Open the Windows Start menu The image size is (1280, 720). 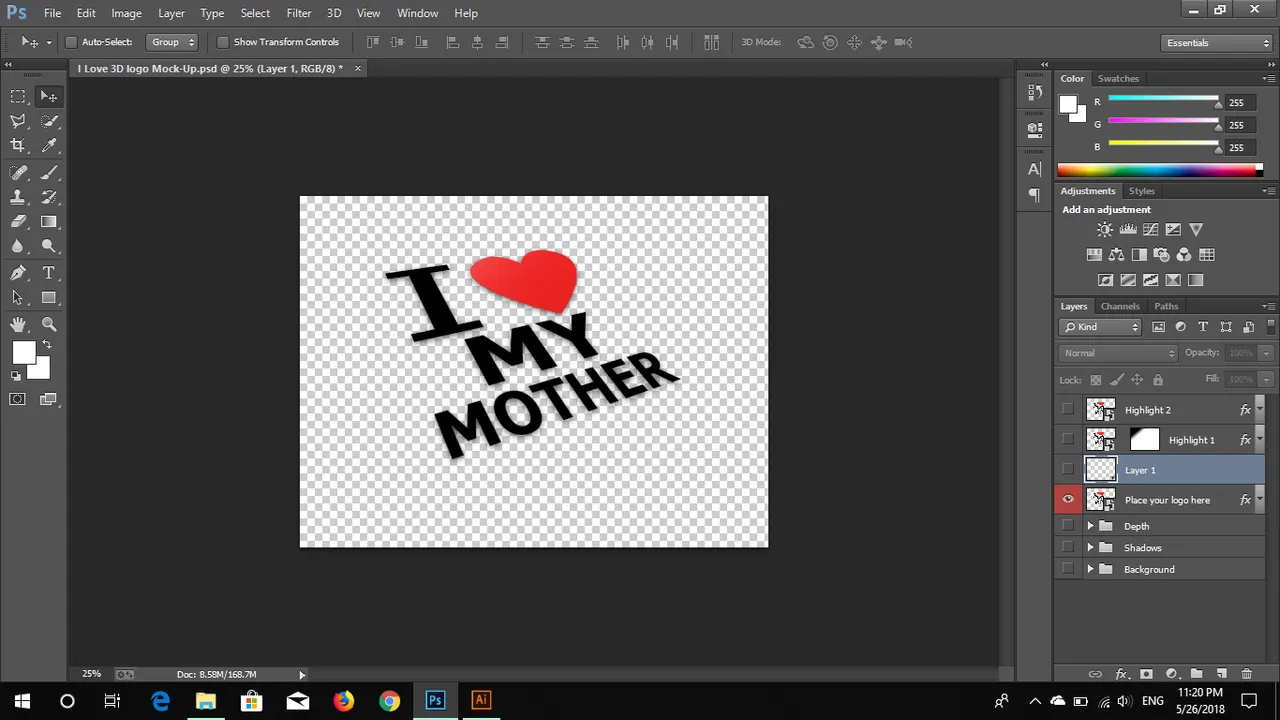click(22, 700)
